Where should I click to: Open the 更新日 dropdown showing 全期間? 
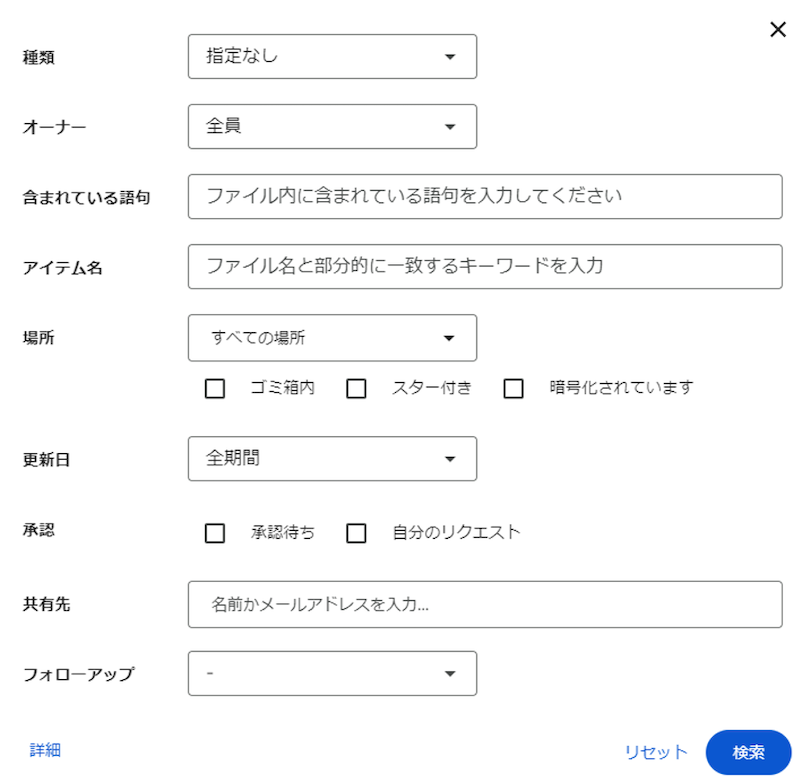point(332,459)
